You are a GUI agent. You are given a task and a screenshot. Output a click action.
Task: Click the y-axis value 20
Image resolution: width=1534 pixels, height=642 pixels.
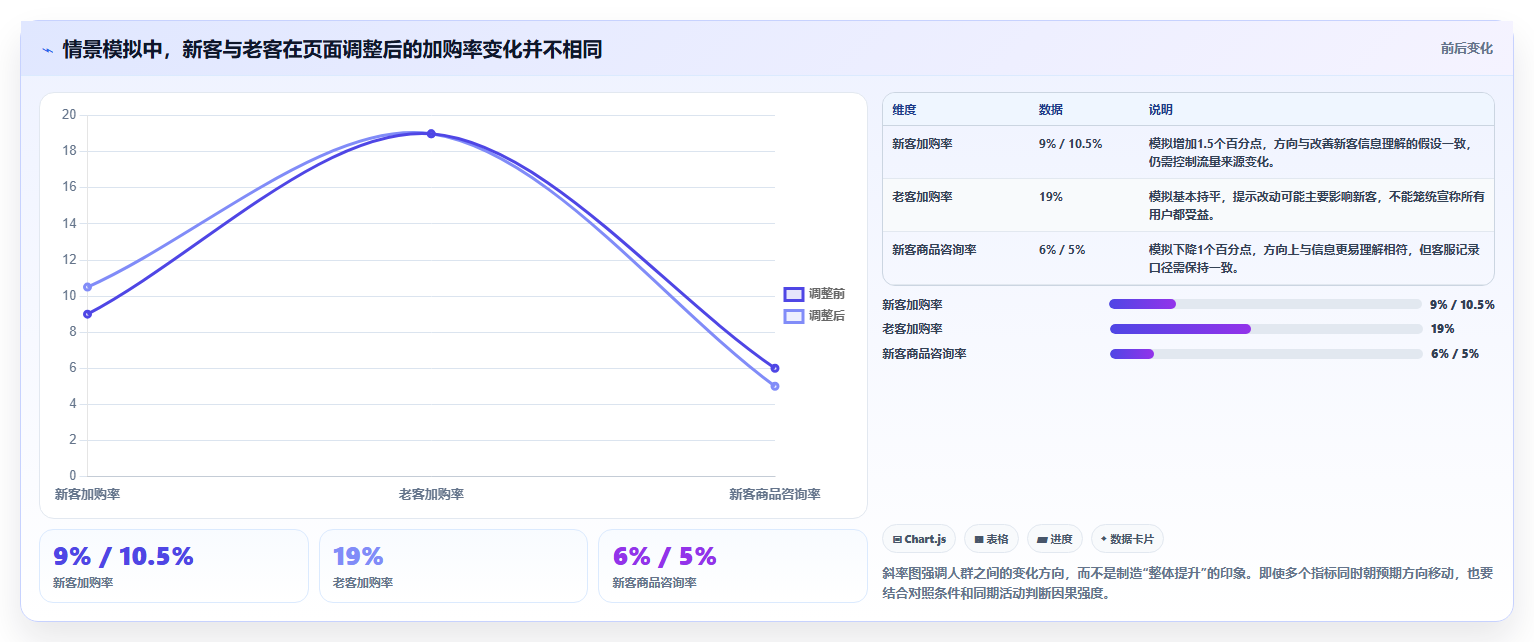point(69,115)
